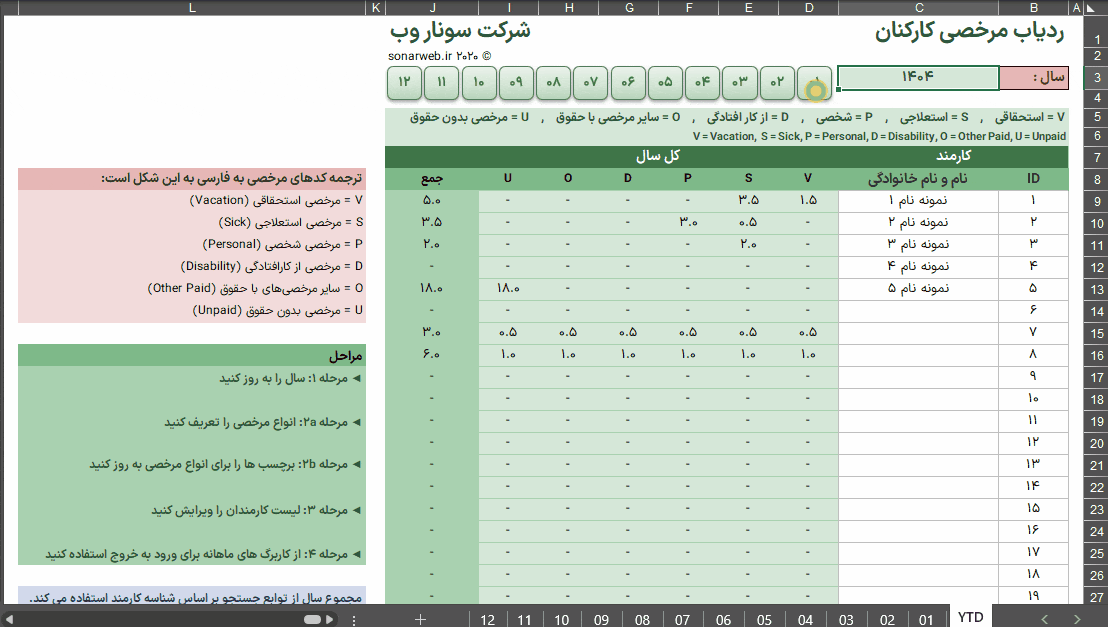Select employee name نمونه نام ۵
Viewport: 1108px width, 627px height.
pos(918,288)
